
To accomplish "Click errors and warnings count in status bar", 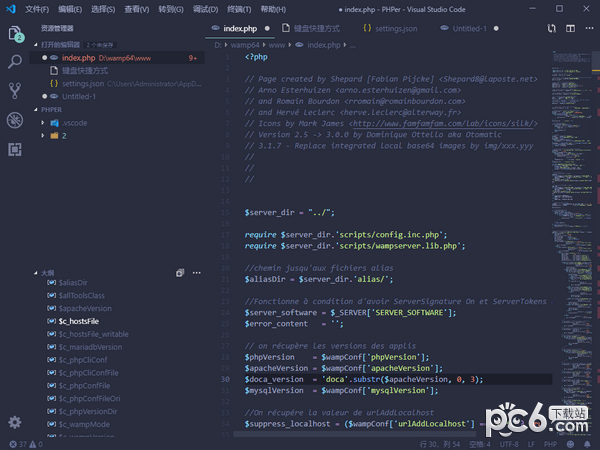I will [26, 444].
